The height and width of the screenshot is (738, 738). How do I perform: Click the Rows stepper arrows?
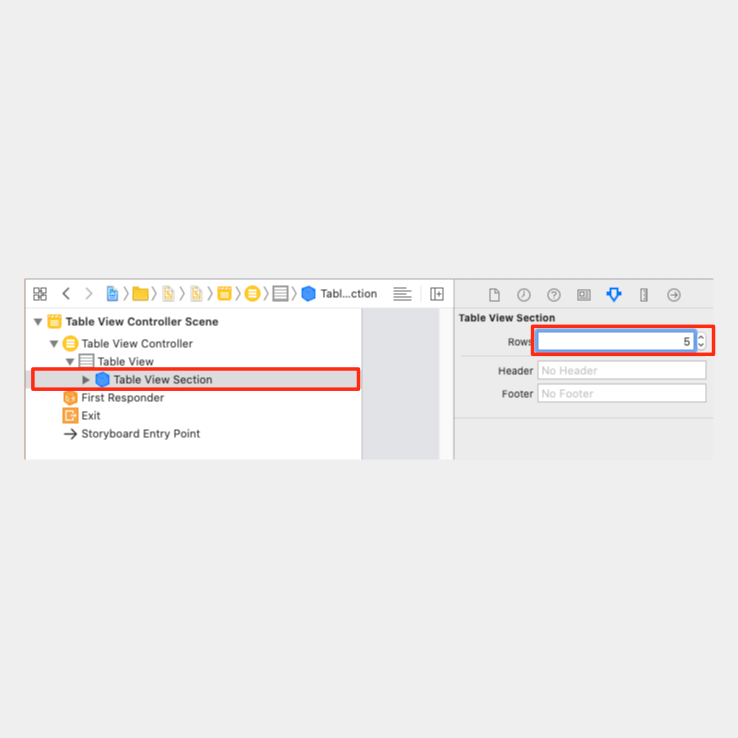pos(701,341)
